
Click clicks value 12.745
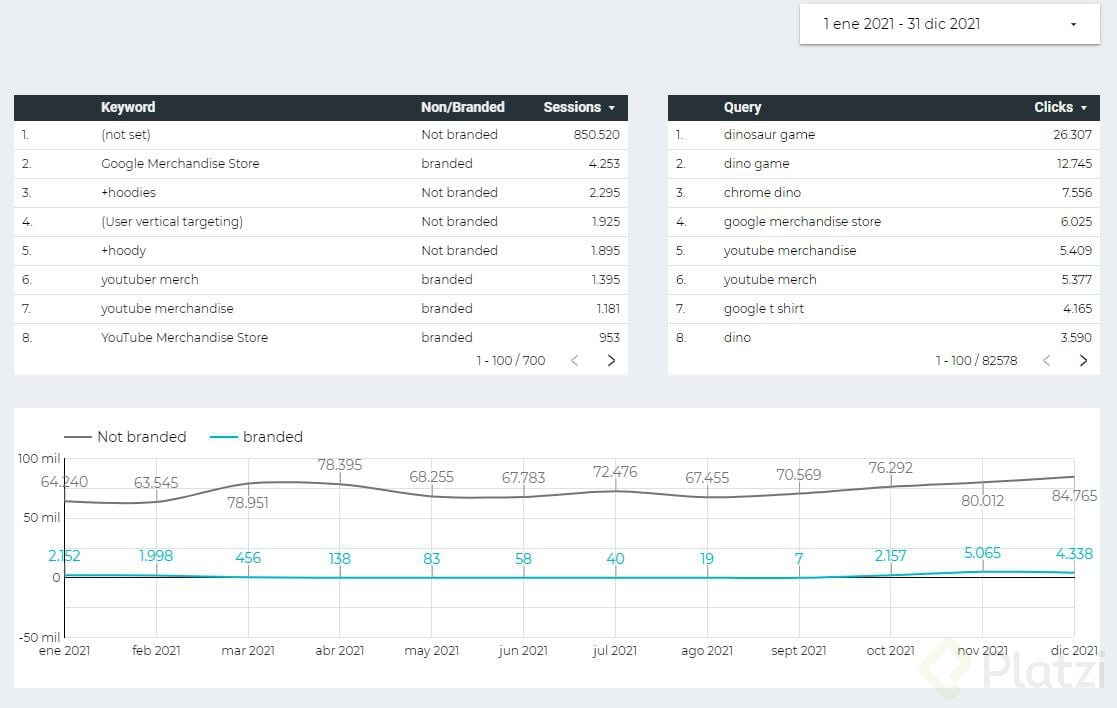click(1074, 164)
